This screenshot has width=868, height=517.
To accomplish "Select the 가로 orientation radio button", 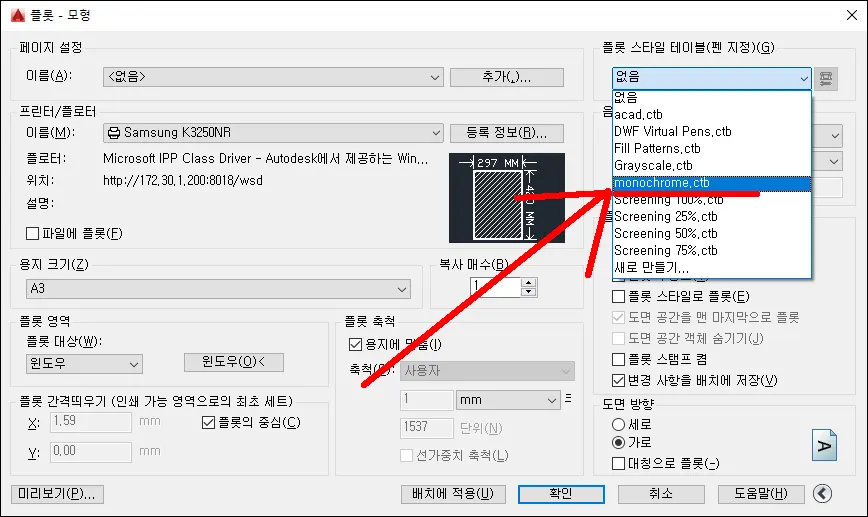I will (x=618, y=442).
